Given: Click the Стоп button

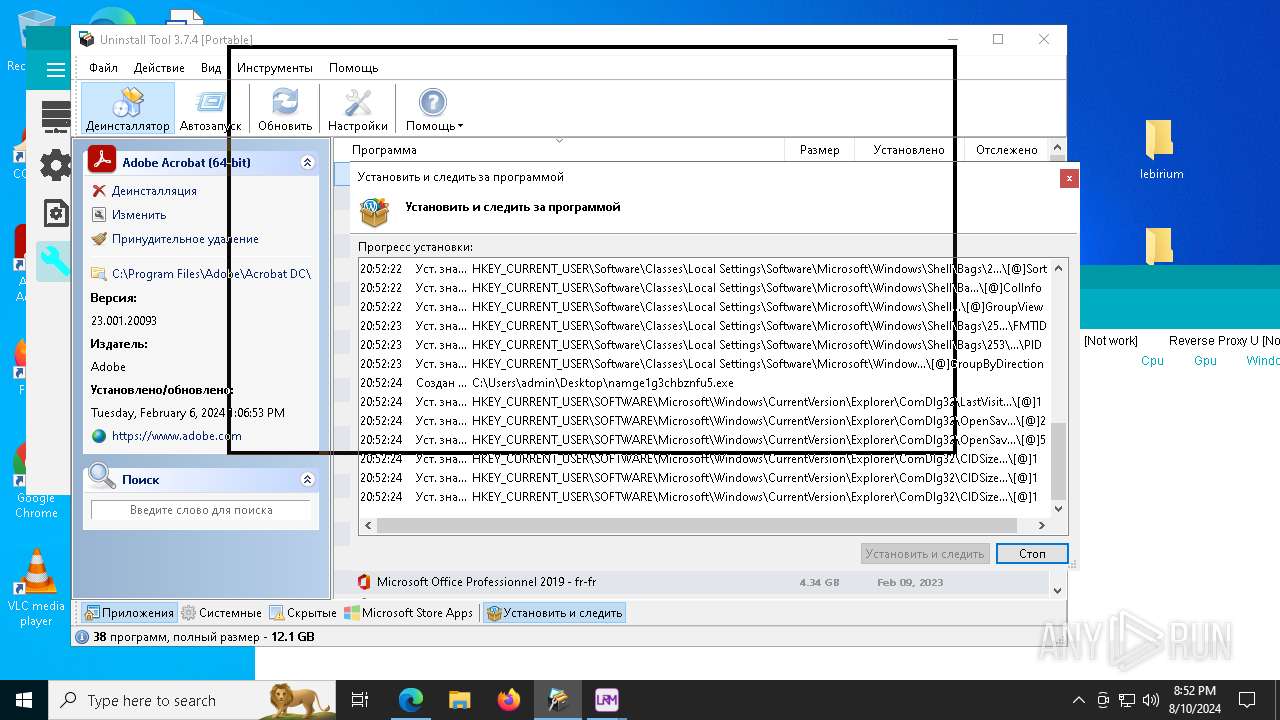Looking at the screenshot, I should [1032, 554].
